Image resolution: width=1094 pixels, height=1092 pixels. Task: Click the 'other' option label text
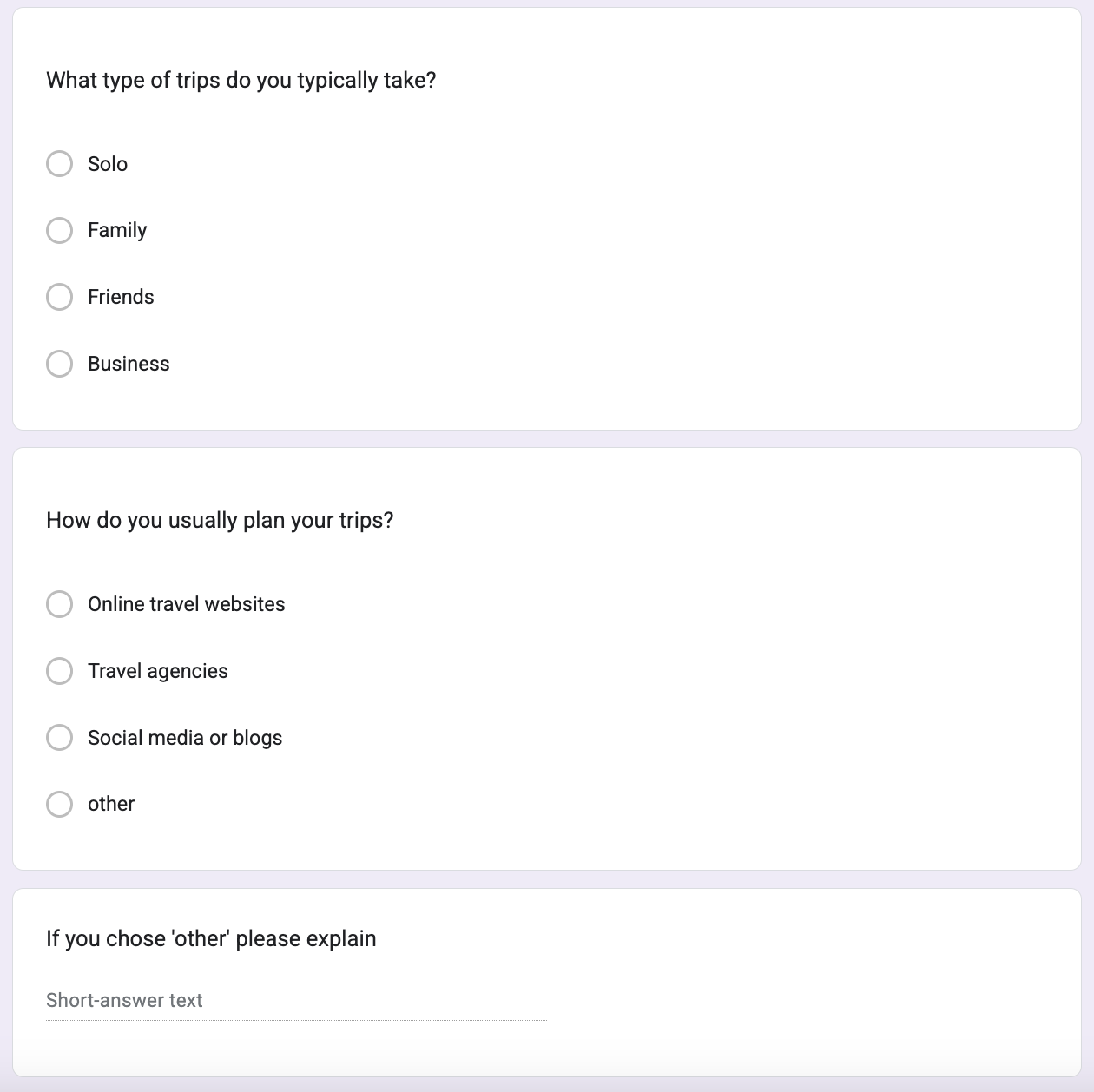pos(111,804)
